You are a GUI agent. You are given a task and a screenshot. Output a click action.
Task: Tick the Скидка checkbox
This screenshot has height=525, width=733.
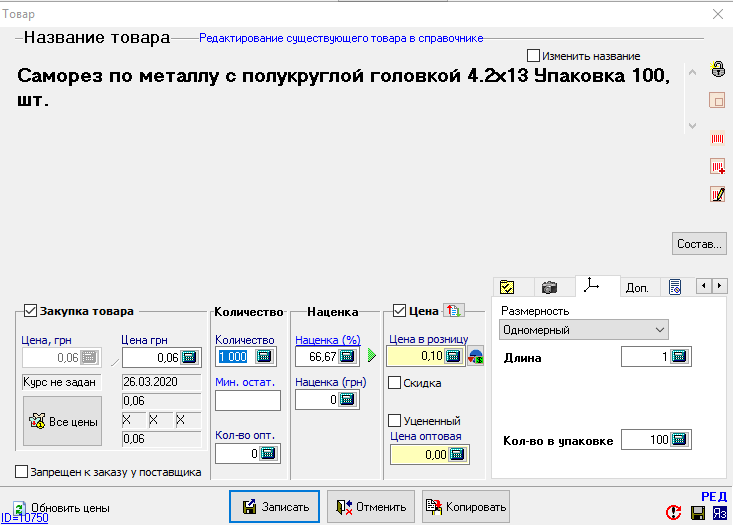pyautogui.click(x=395, y=382)
